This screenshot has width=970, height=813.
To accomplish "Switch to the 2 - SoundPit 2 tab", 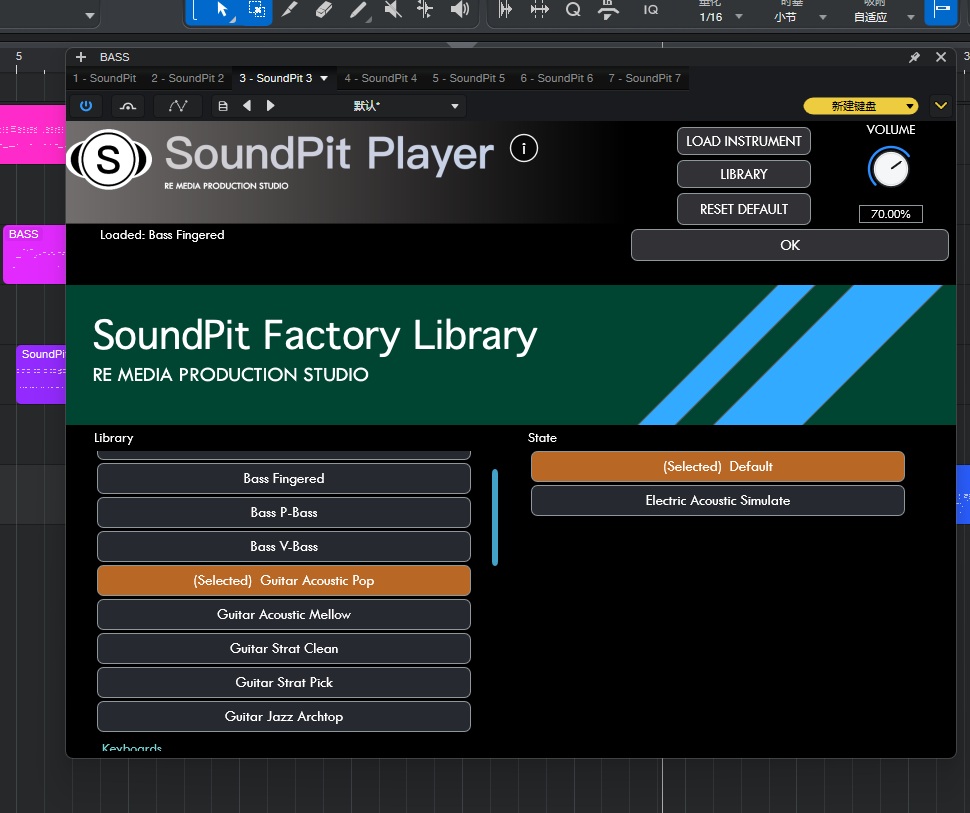I will [x=187, y=78].
